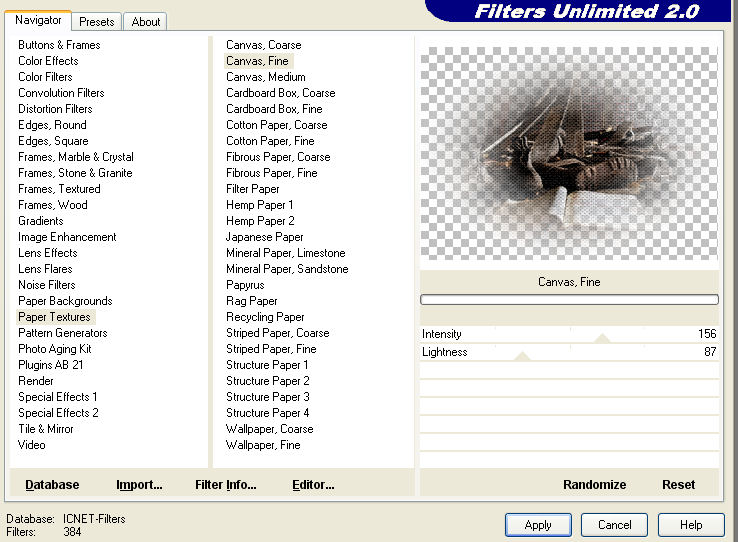Click the filter preview image
Image resolution: width=738 pixels, height=542 pixels.
(x=569, y=151)
